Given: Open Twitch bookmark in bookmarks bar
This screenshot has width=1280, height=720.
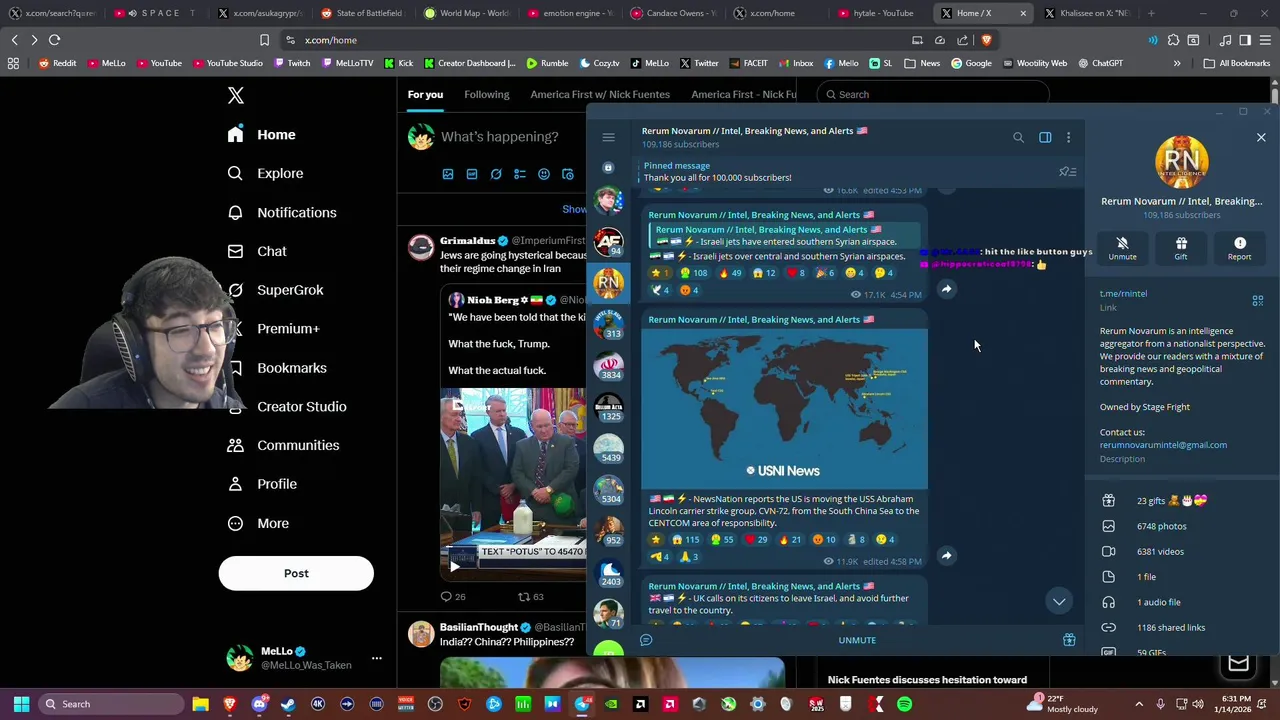Looking at the screenshot, I should 291,63.
